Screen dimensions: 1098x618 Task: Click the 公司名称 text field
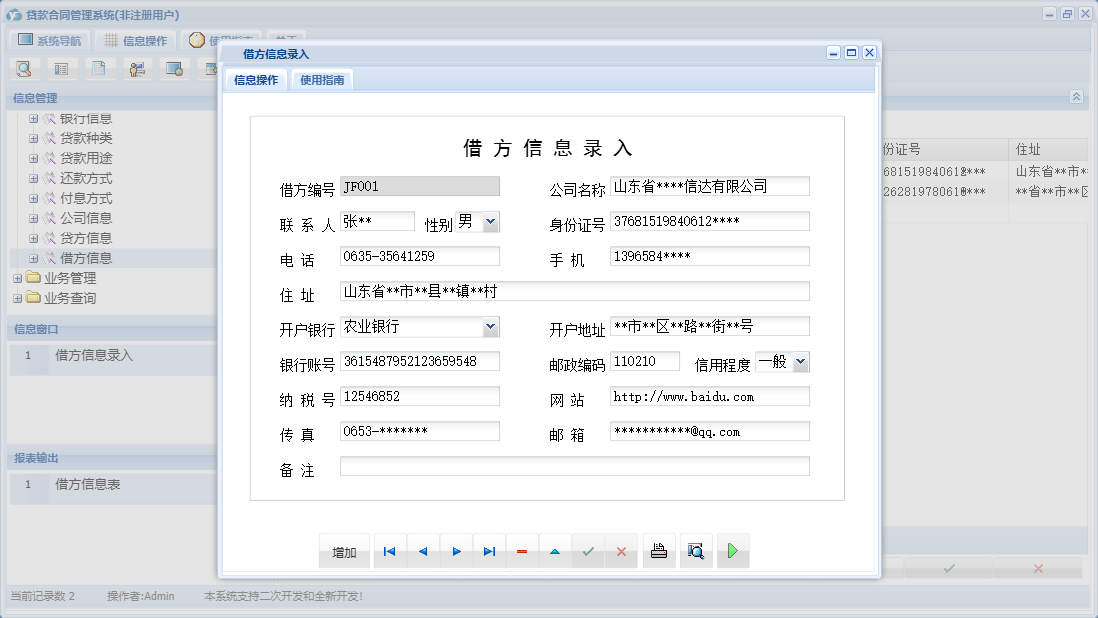pos(709,186)
